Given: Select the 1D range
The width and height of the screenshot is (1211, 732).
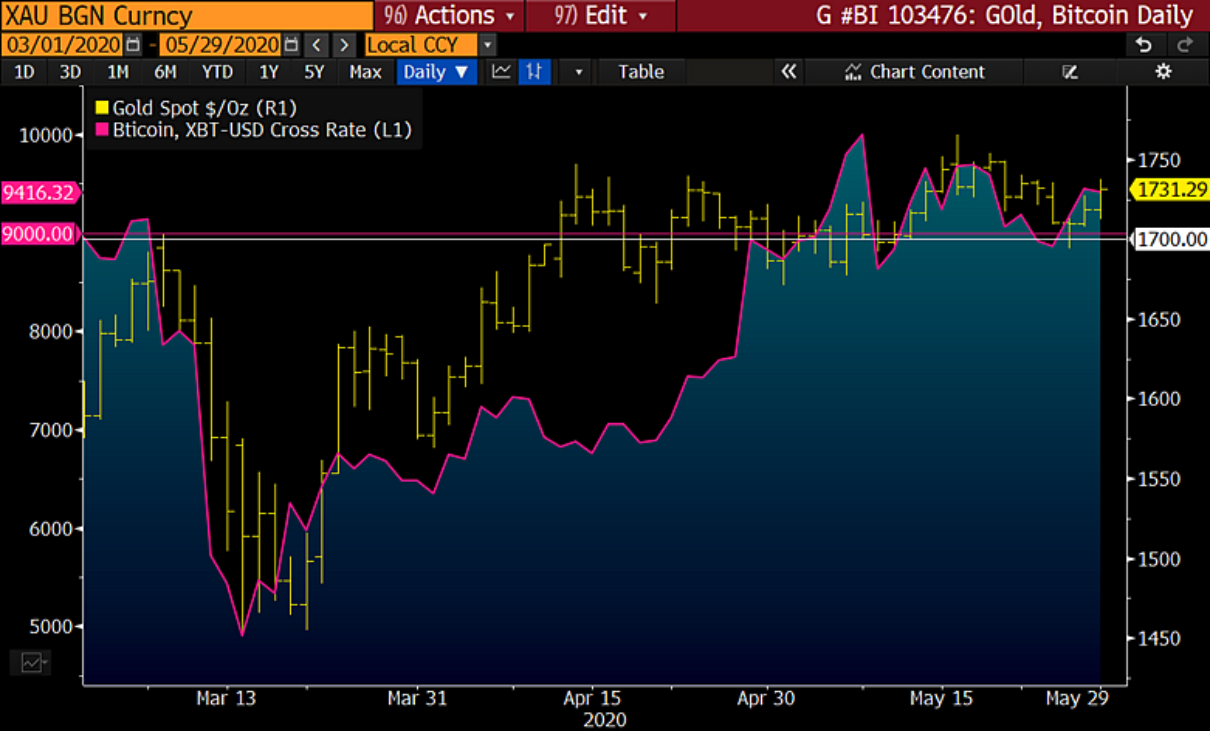Looking at the screenshot, I should [x=24, y=72].
